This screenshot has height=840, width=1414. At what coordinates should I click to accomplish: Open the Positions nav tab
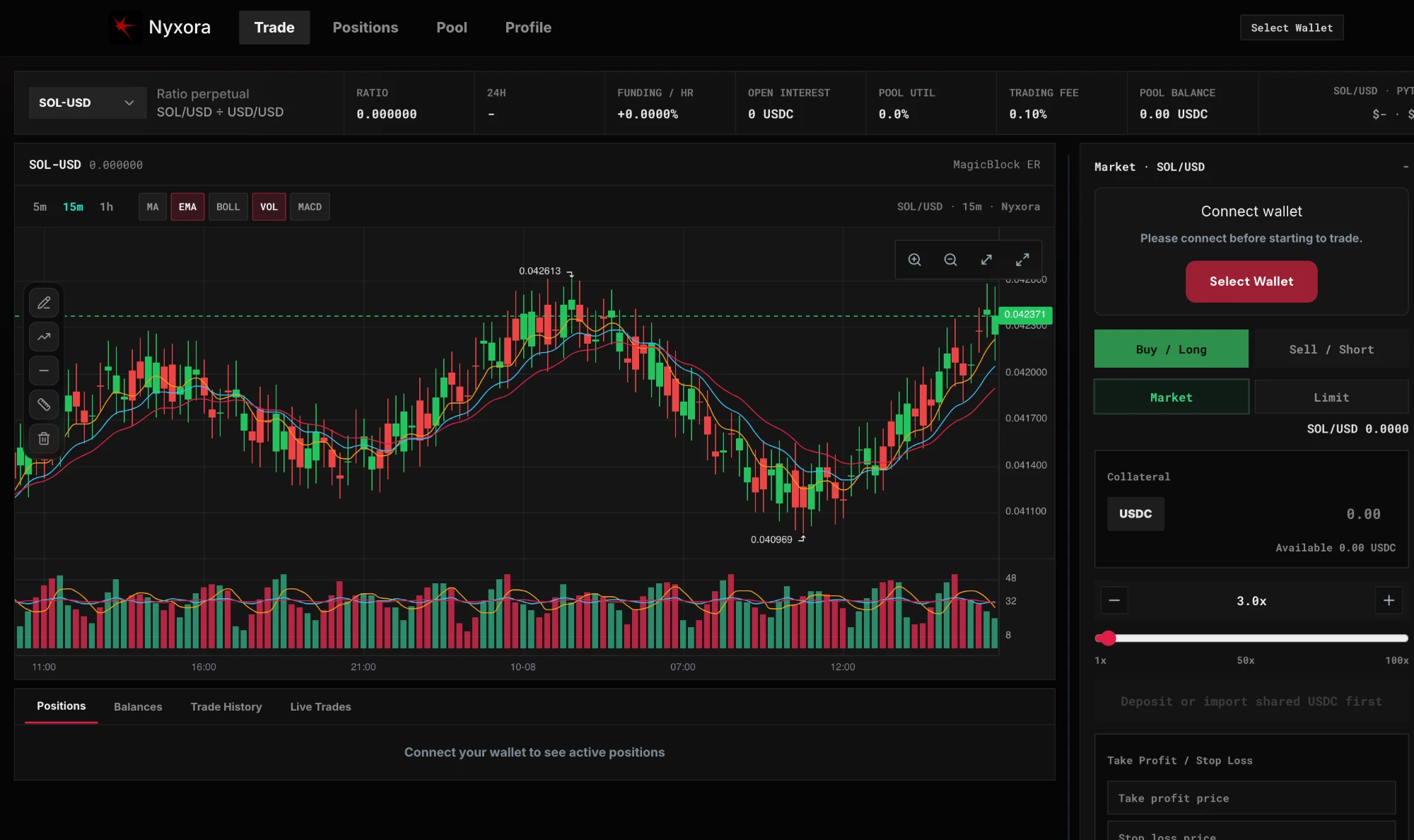(x=366, y=28)
